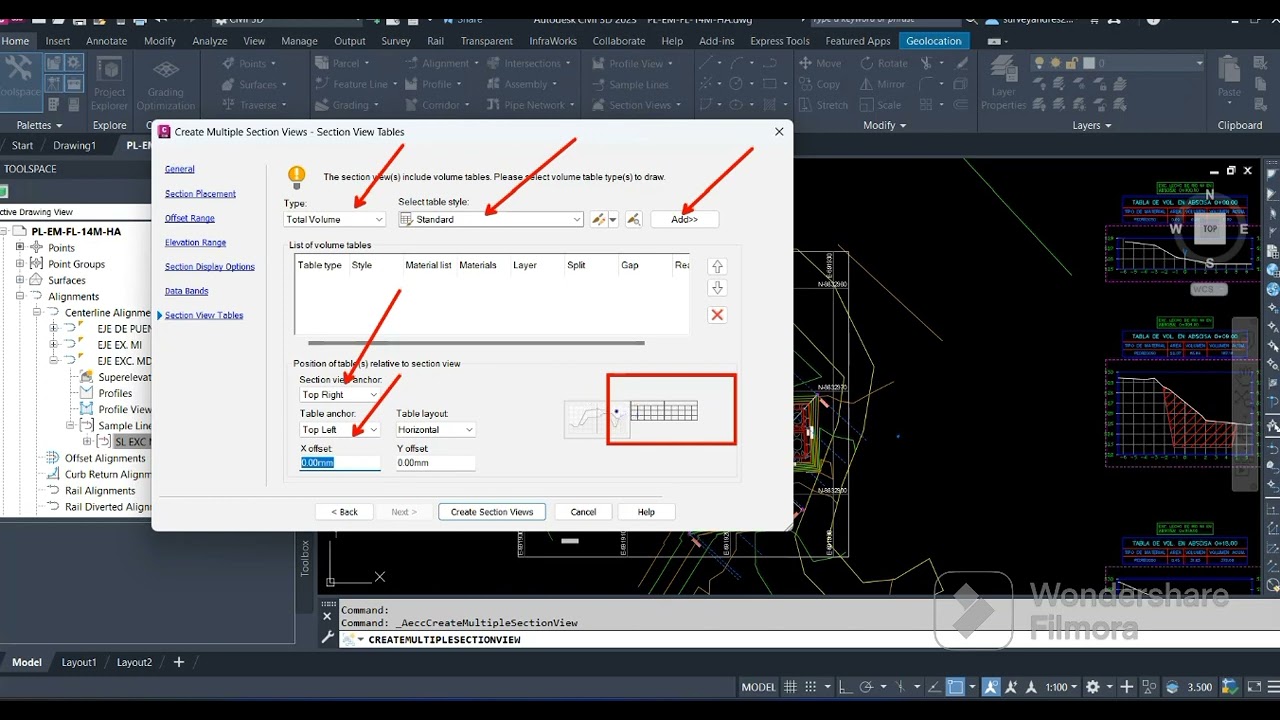Delete the volume table with the red X icon

pos(717,315)
